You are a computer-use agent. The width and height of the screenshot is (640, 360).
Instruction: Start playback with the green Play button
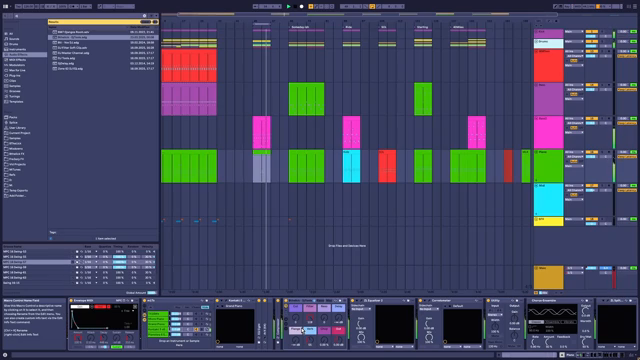tap(289, 7)
